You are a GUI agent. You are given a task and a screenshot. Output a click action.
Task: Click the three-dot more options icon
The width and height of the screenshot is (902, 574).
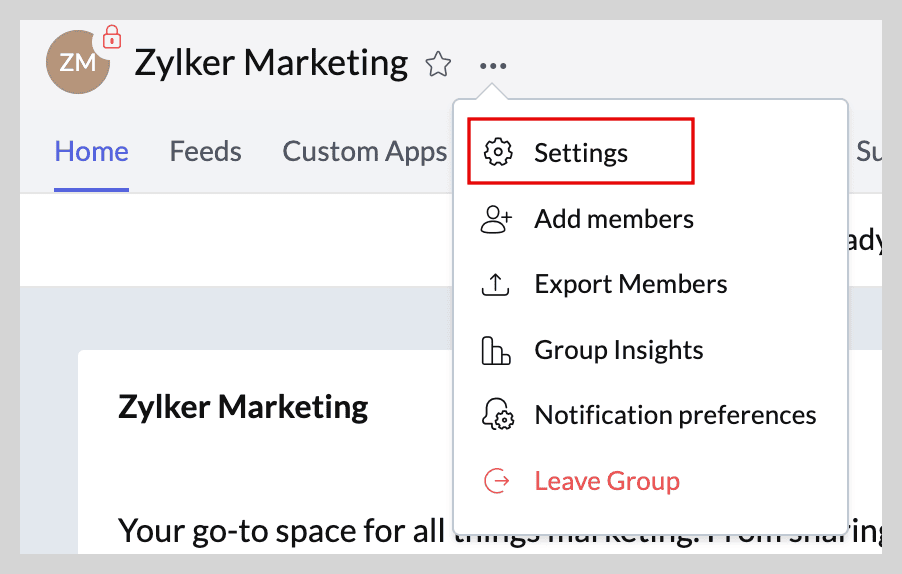point(492,66)
